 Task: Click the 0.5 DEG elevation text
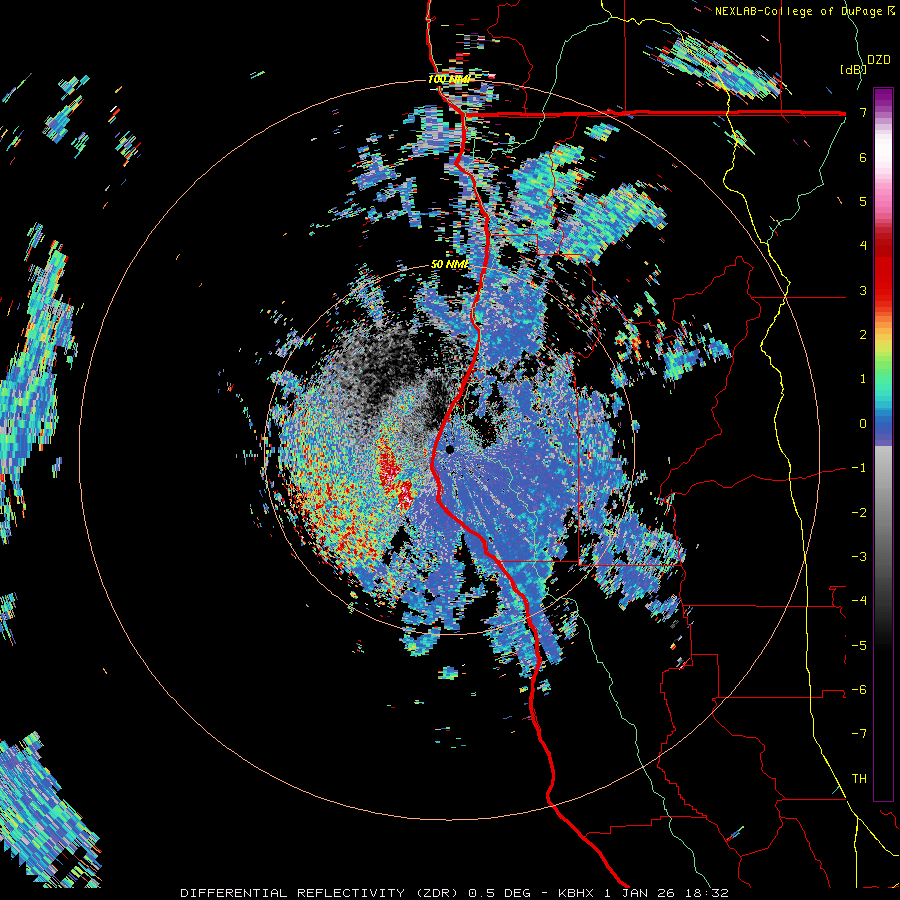(503, 893)
